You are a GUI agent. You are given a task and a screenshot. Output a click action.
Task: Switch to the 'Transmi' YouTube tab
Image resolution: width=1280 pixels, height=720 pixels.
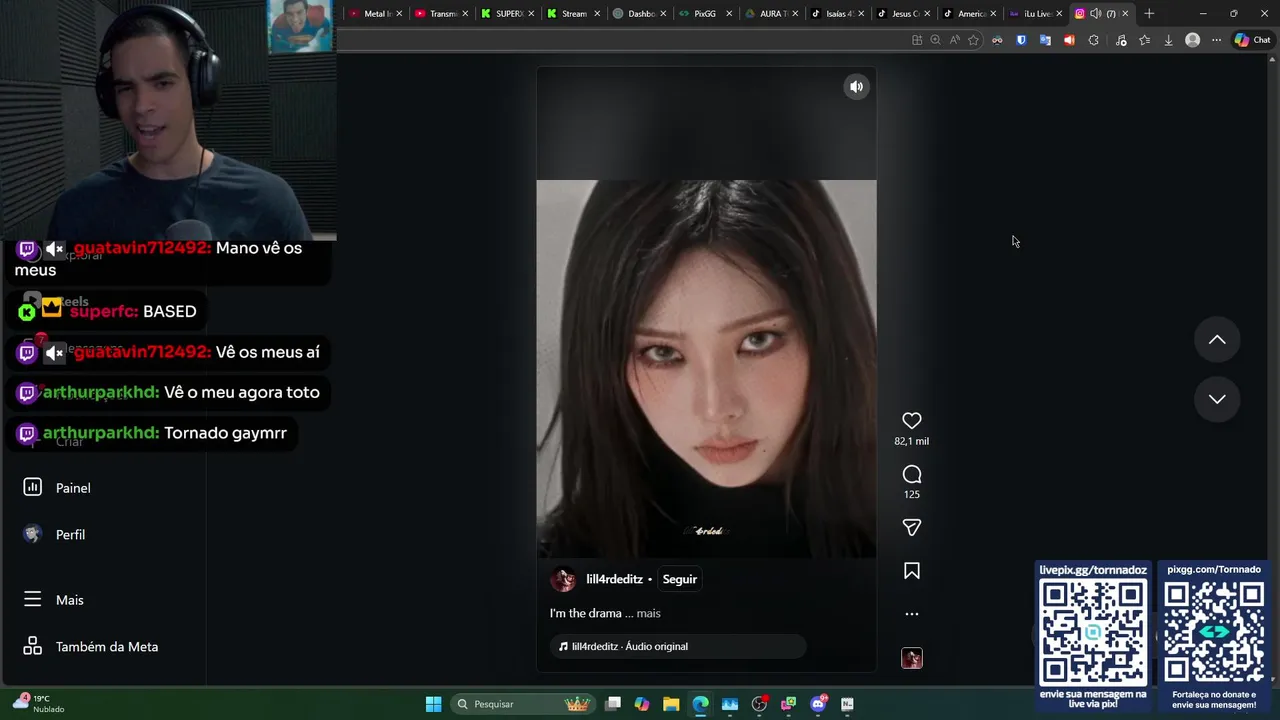pos(442,14)
